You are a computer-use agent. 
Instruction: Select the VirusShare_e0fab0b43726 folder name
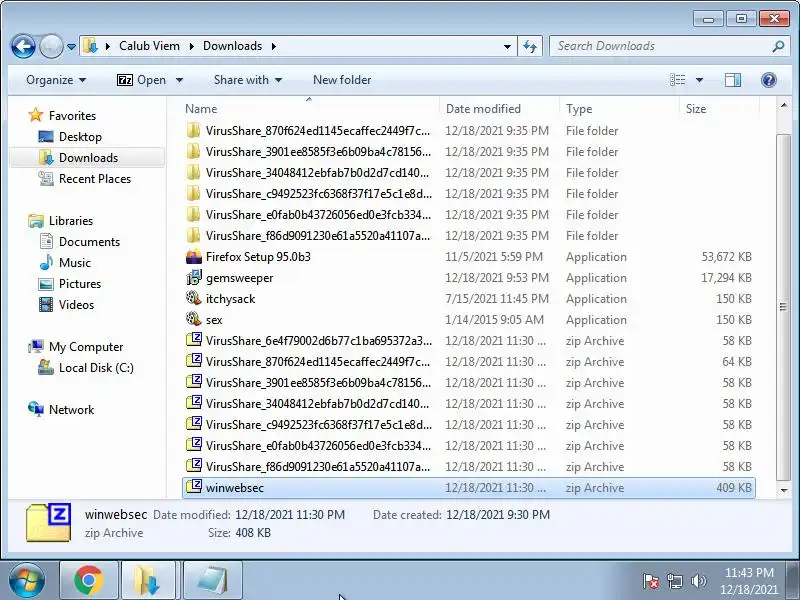[x=318, y=214]
